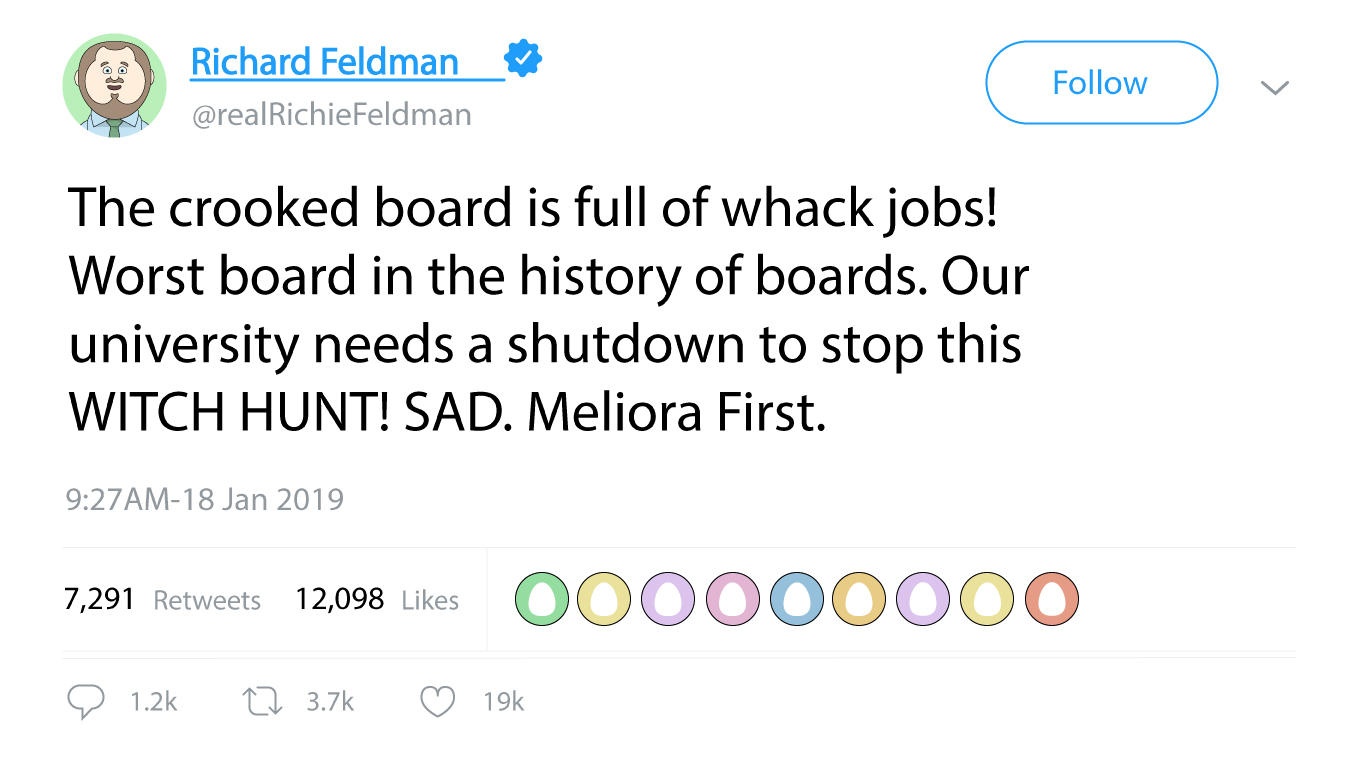Image resolution: width=1366 pixels, height=768 pixels.
Task: Click the reply speech bubble icon
Action: (x=86, y=702)
